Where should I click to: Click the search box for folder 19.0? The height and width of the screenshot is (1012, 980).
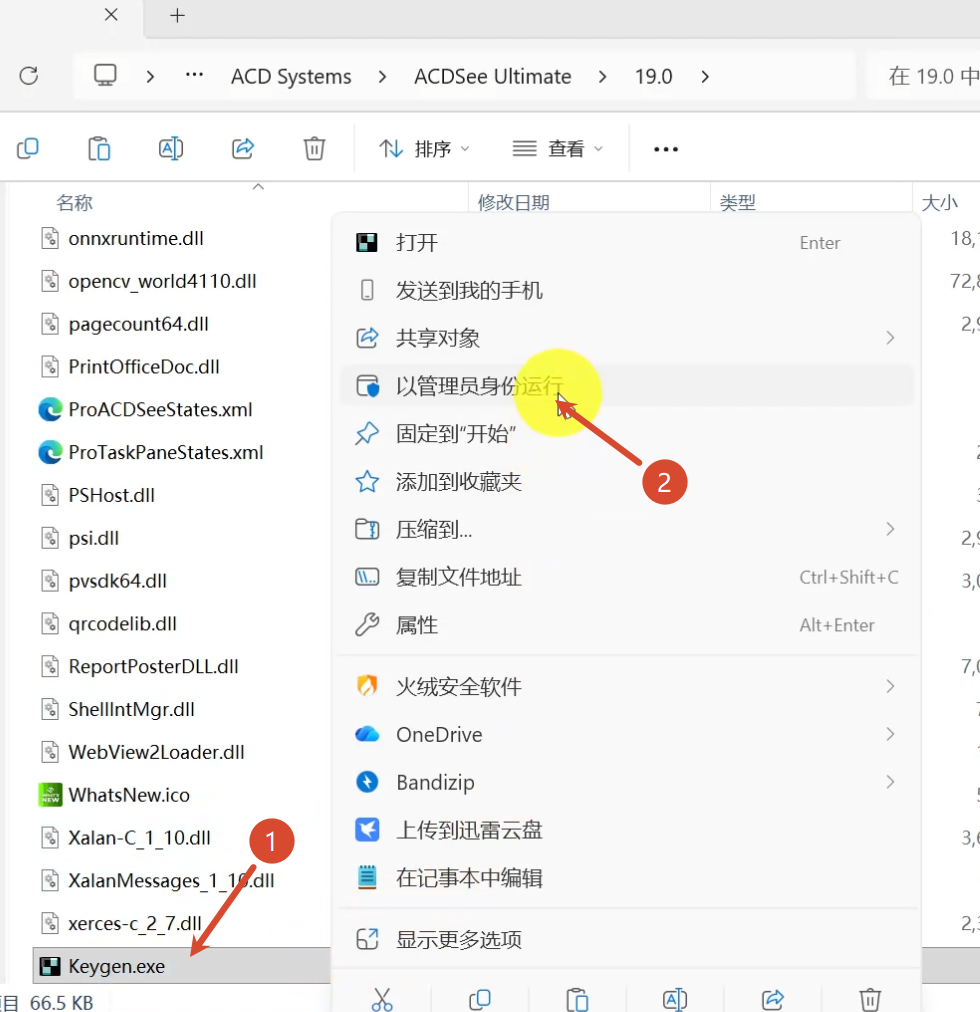pyautogui.click(x=923, y=76)
